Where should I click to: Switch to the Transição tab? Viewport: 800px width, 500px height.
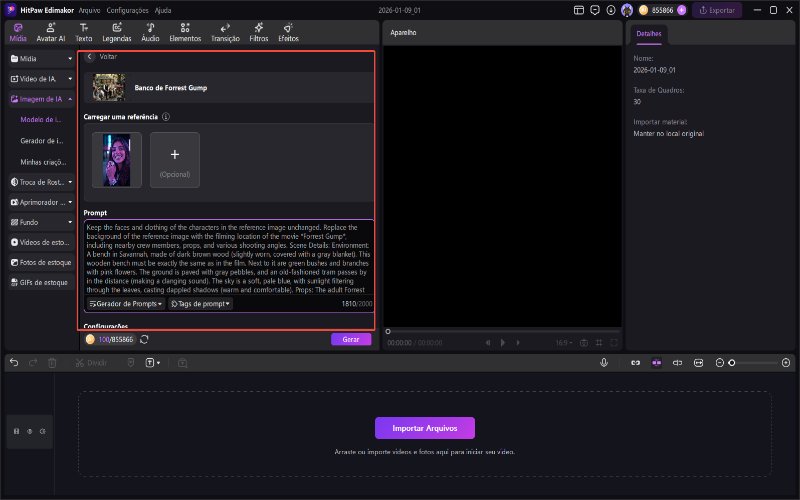[x=225, y=32]
